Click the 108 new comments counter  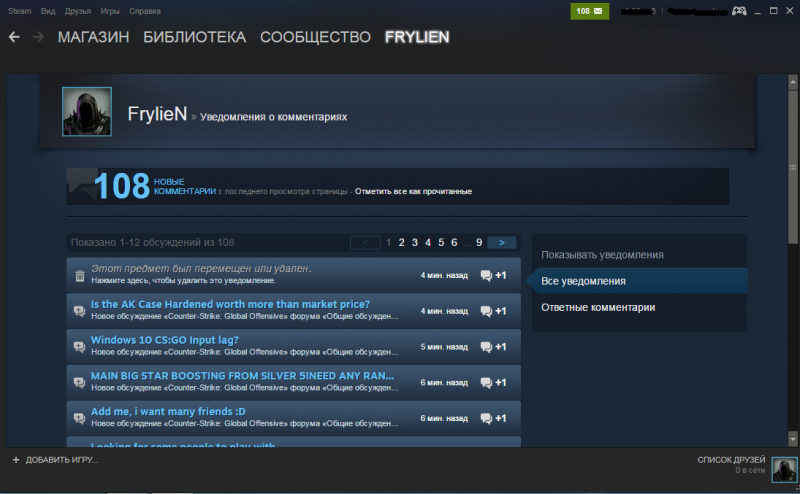(121, 186)
